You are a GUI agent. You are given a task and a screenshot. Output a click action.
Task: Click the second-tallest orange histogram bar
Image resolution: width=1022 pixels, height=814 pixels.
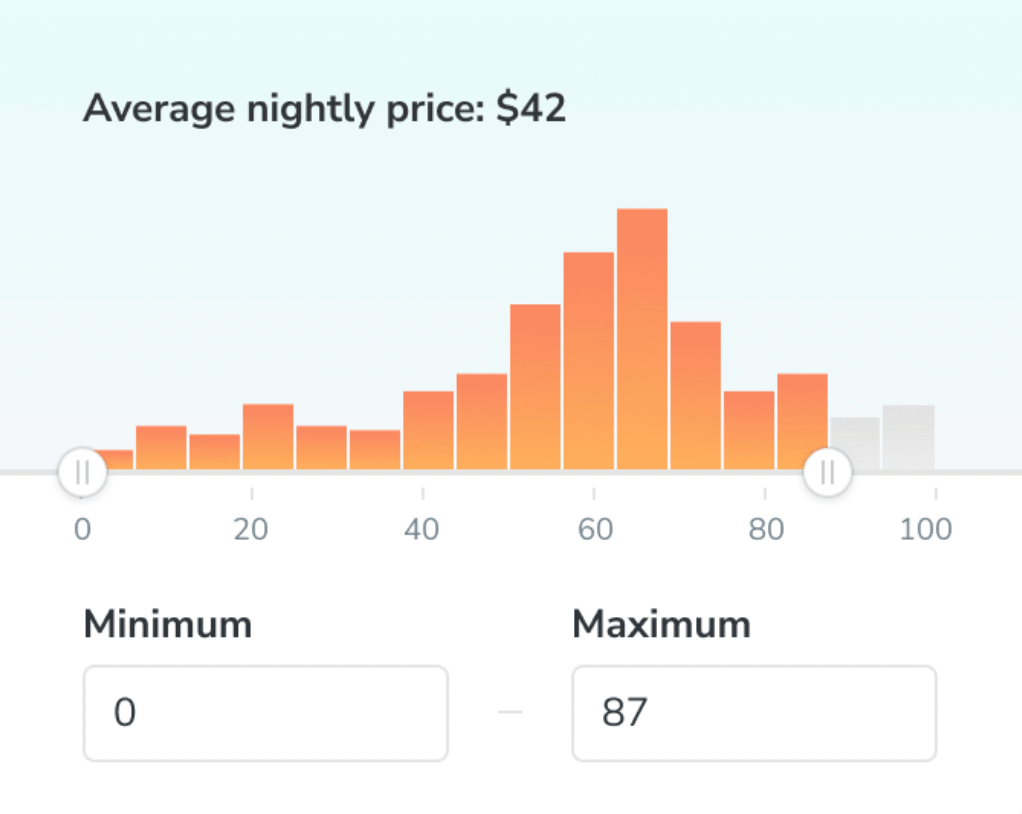point(588,360)
